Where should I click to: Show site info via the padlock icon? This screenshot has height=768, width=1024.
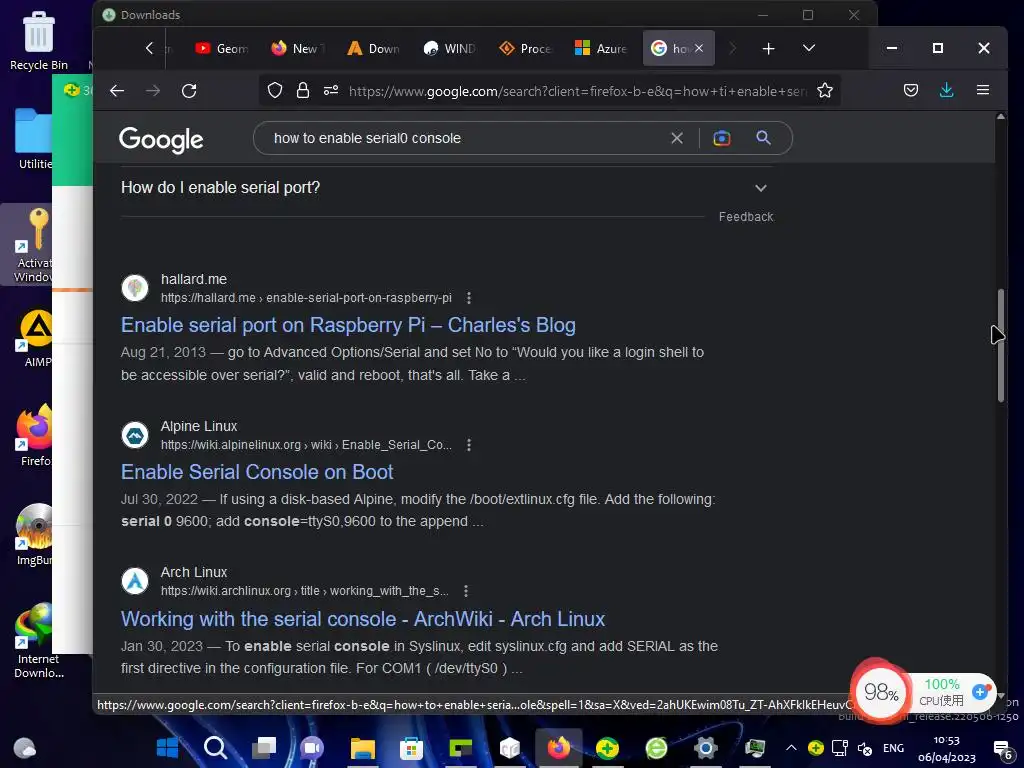pos(302,90)
